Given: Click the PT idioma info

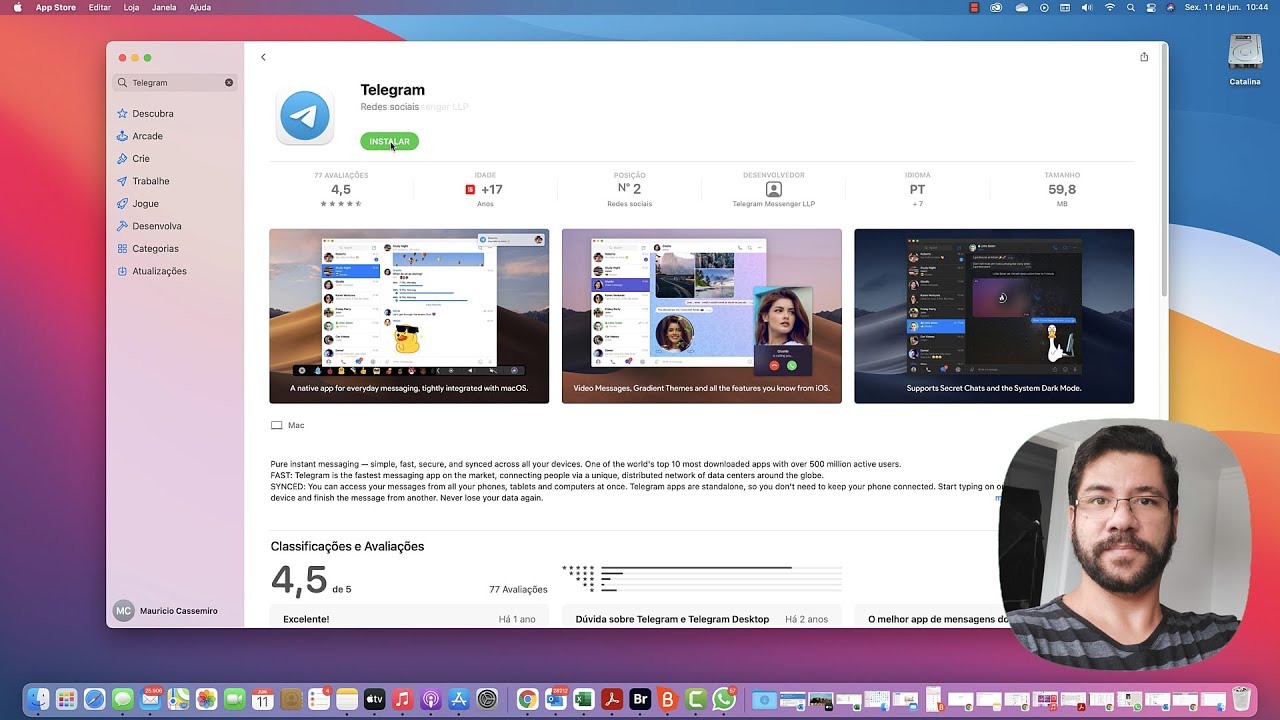Looking at the screenshot, I should pyautogui.click(x=917, y=189).
